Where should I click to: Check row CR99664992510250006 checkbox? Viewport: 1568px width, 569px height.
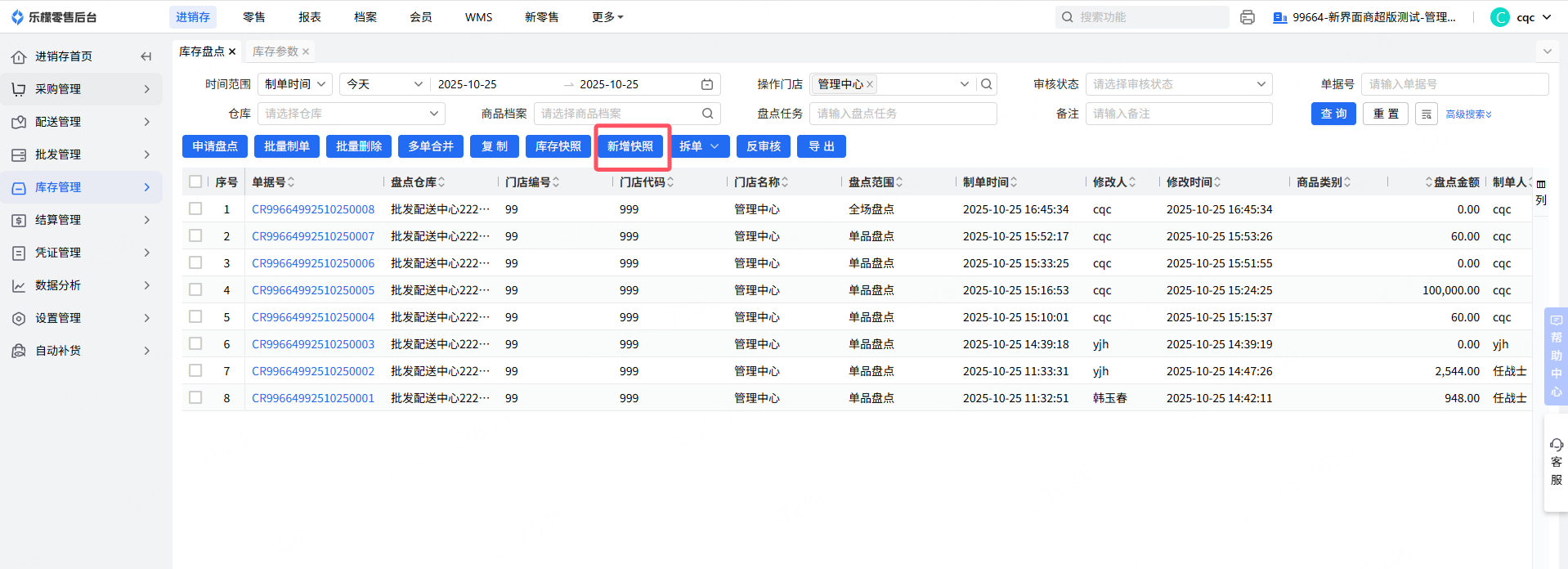[x=195, y=262]
